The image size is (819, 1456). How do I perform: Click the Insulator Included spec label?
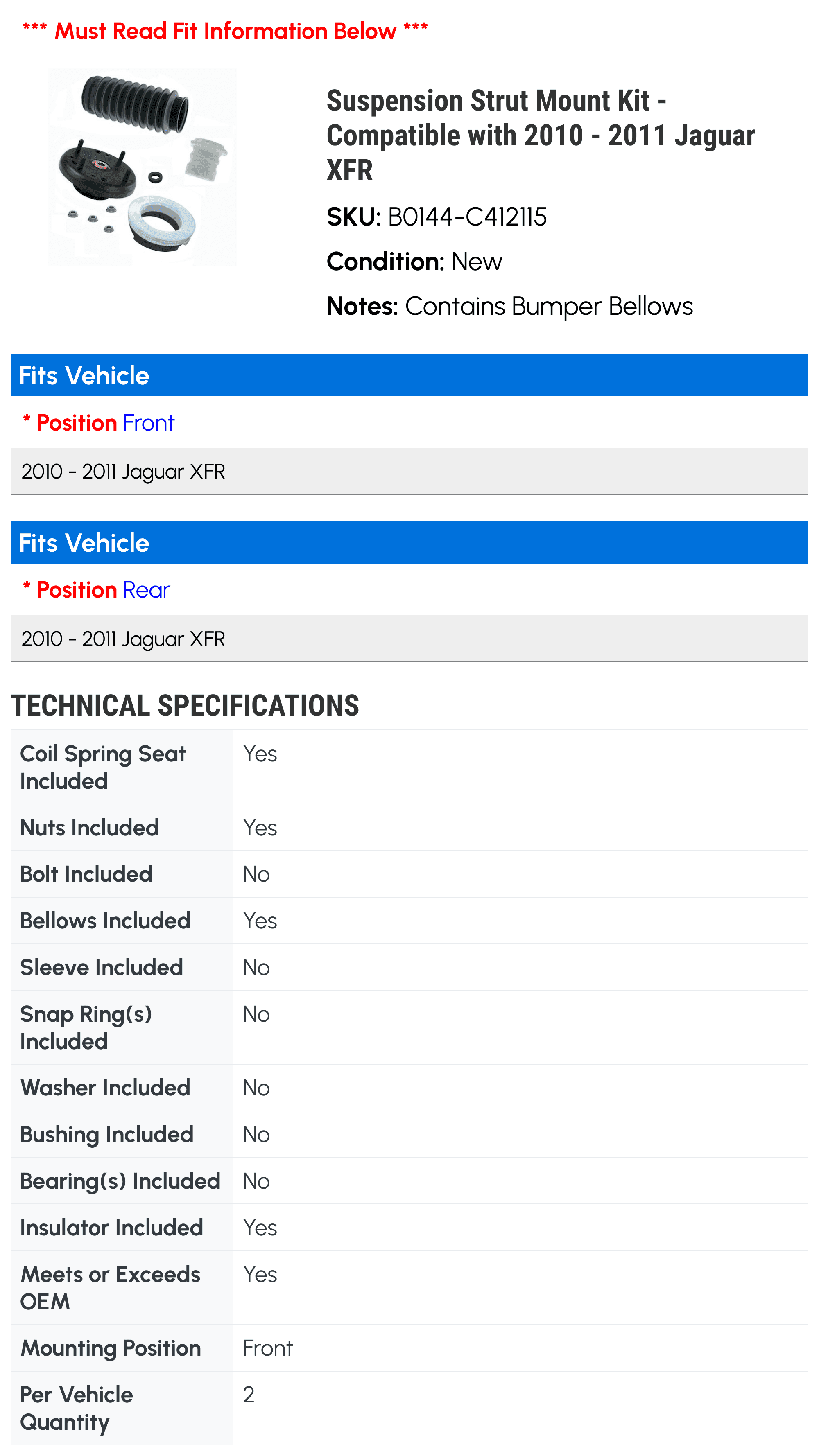(x=111, y=1228)
